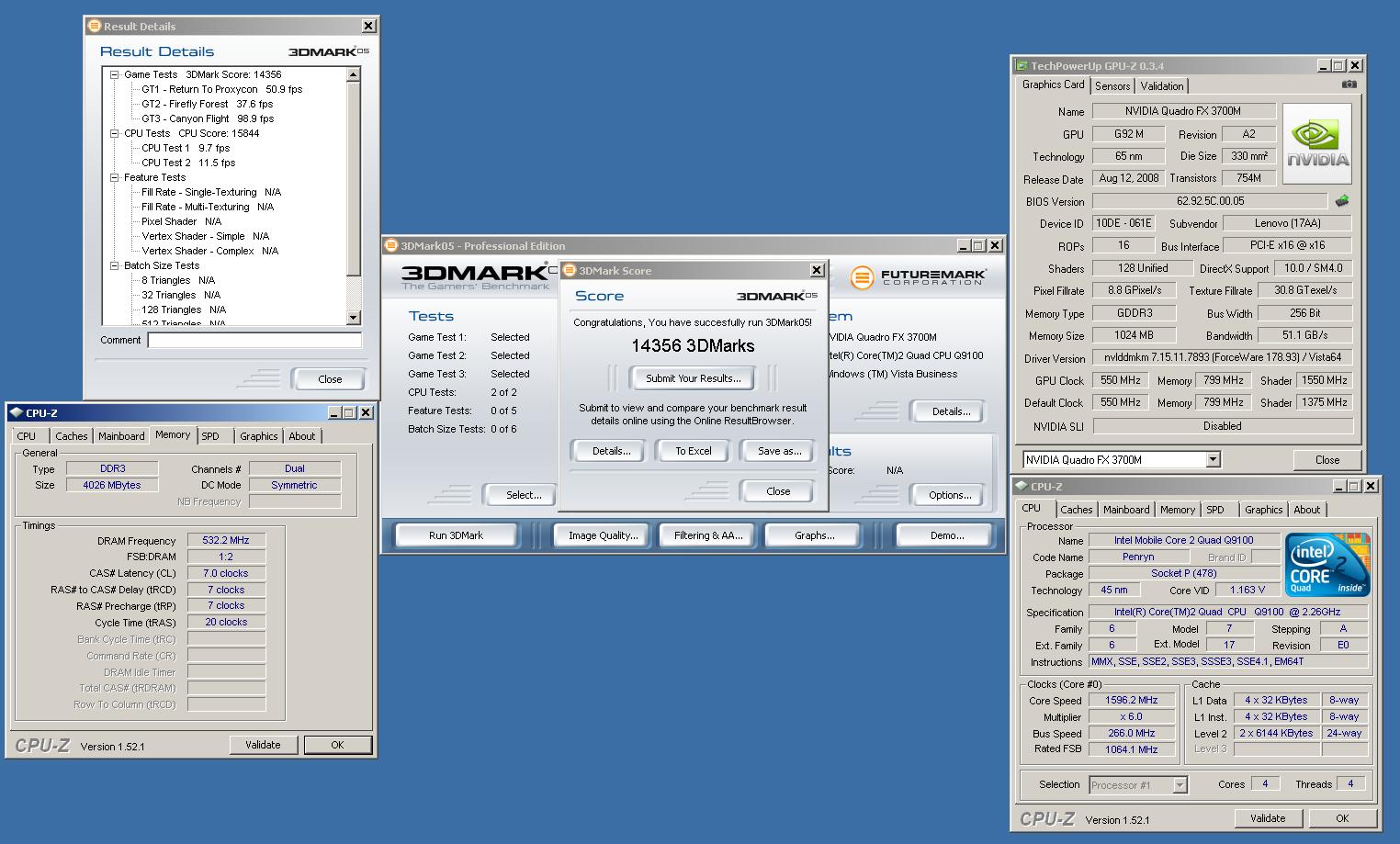This screenshot has height=844, width=1400.
Task: Switch to Sensors tab in GPU-Z
Action: (1112, 86)
